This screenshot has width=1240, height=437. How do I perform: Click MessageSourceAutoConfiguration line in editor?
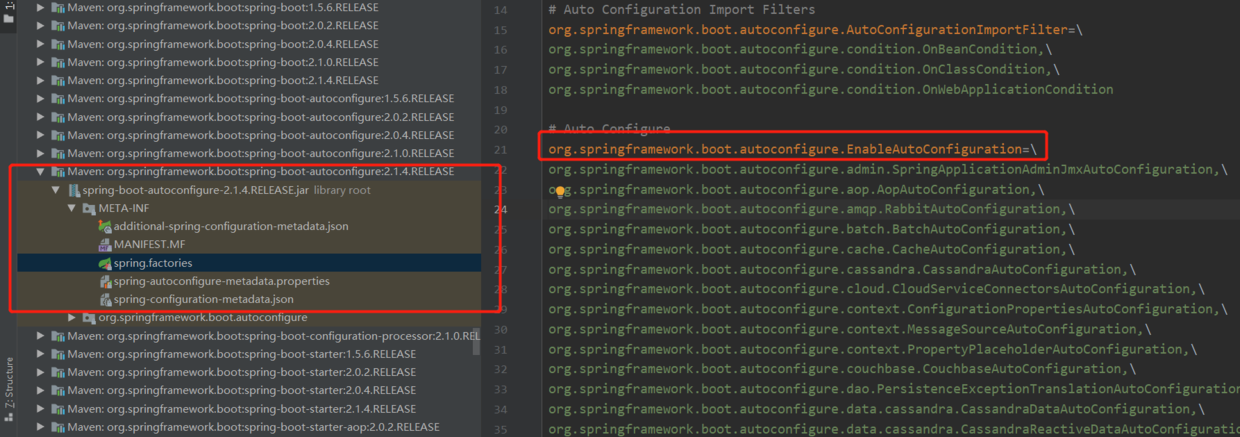[x=848, y=329]
